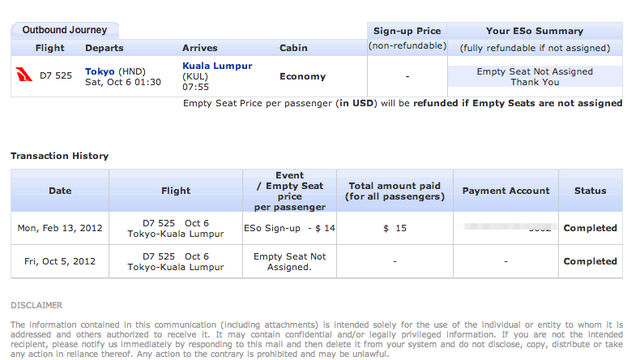Select the Fri, Oct 5, 2012 transaction row
Viewport: 640px width, 360px height.
pyautogui.click(x=317, y=262)
